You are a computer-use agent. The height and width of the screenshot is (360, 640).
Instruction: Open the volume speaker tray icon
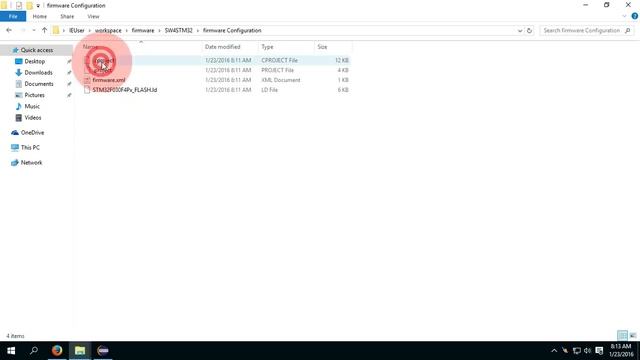(x=587, y=351)
